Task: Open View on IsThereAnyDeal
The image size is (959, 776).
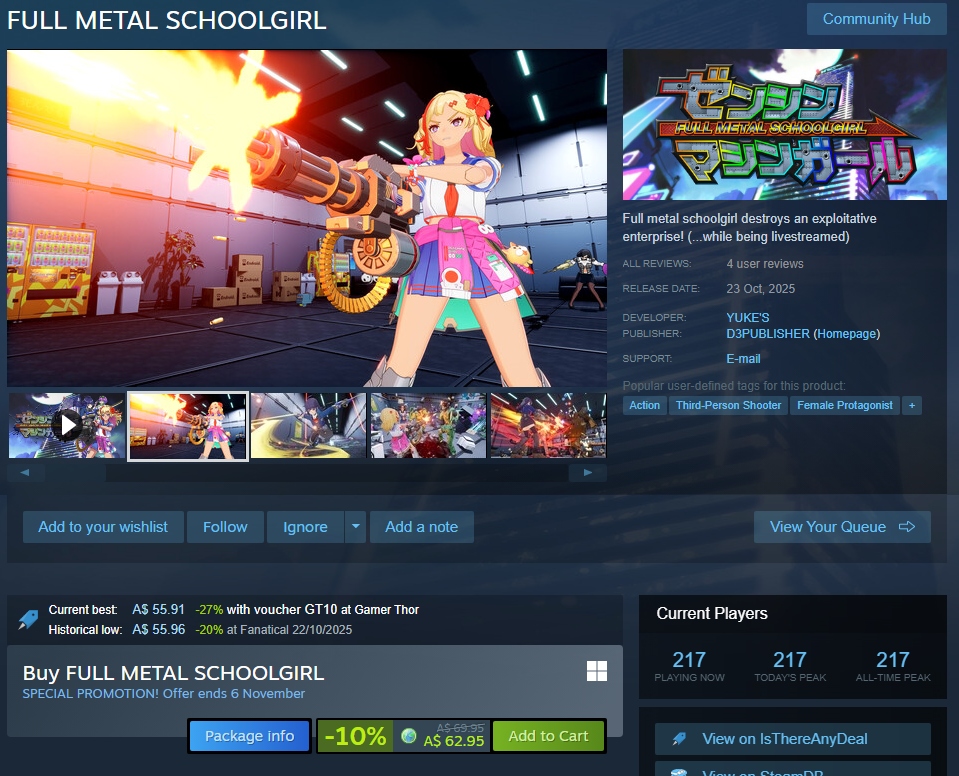Action: 793,739
